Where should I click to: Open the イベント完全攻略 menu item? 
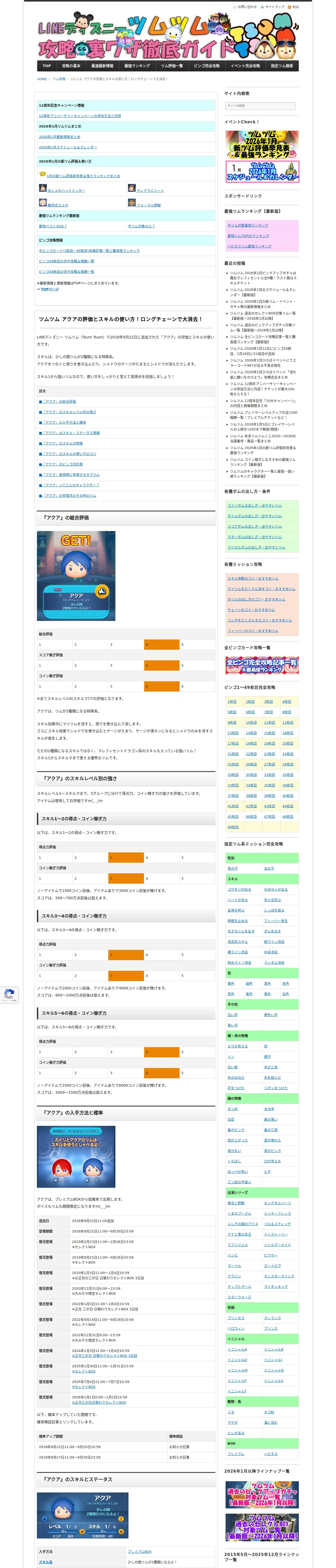coord(245,66)
